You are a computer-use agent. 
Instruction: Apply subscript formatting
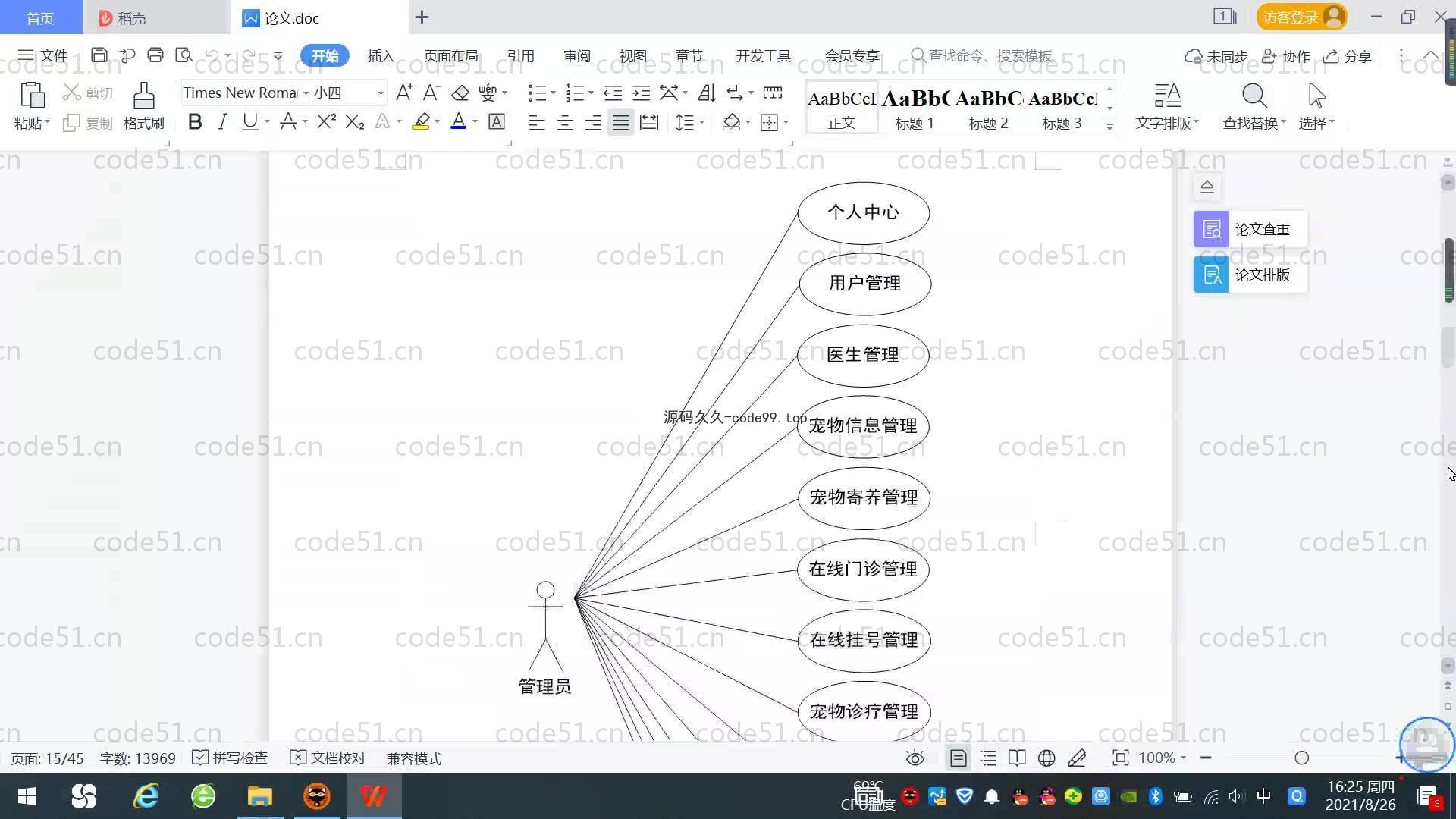[x=355, y=121]
